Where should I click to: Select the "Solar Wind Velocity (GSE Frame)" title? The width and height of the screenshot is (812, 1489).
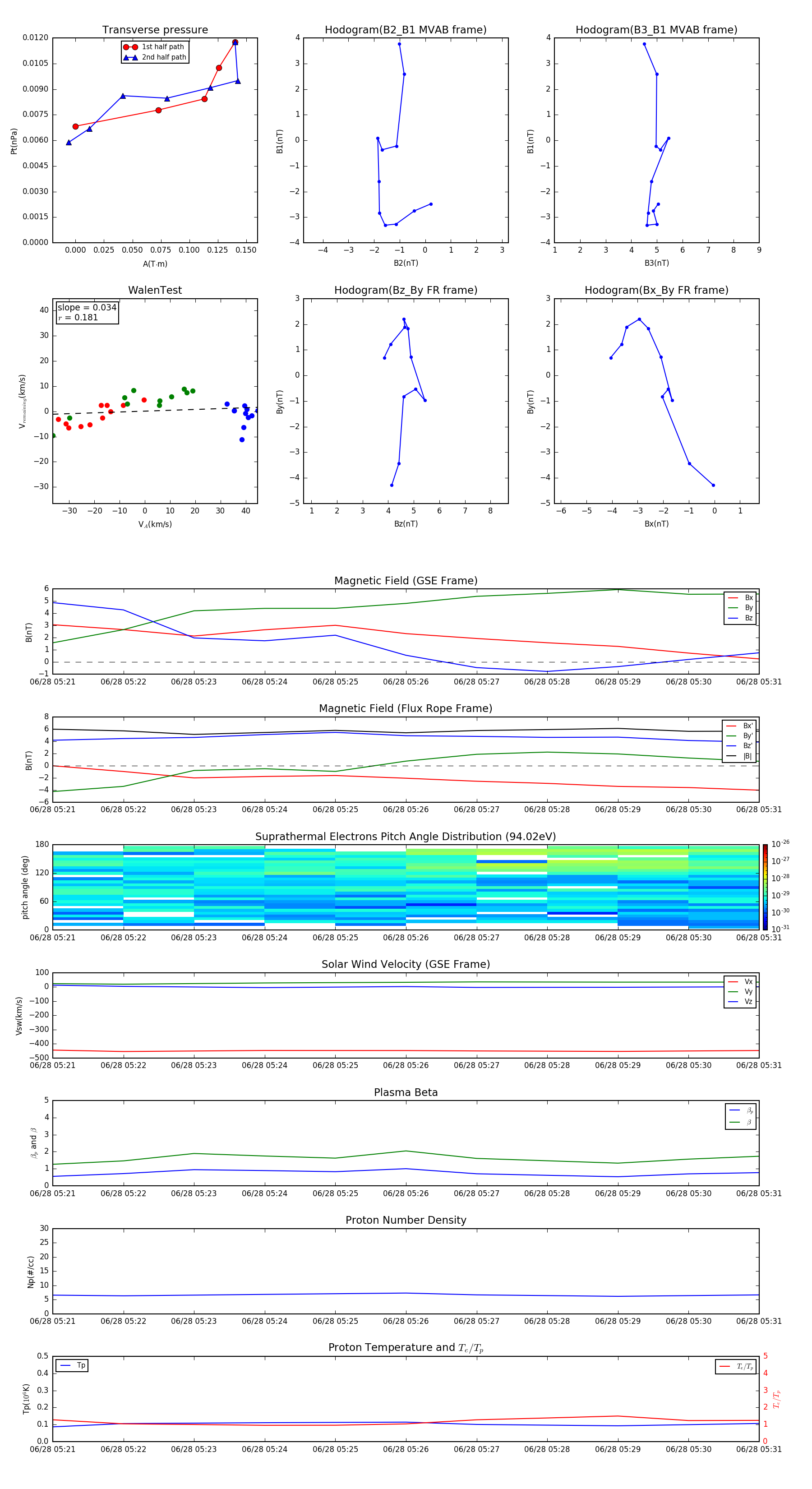[x=406, y=965]
